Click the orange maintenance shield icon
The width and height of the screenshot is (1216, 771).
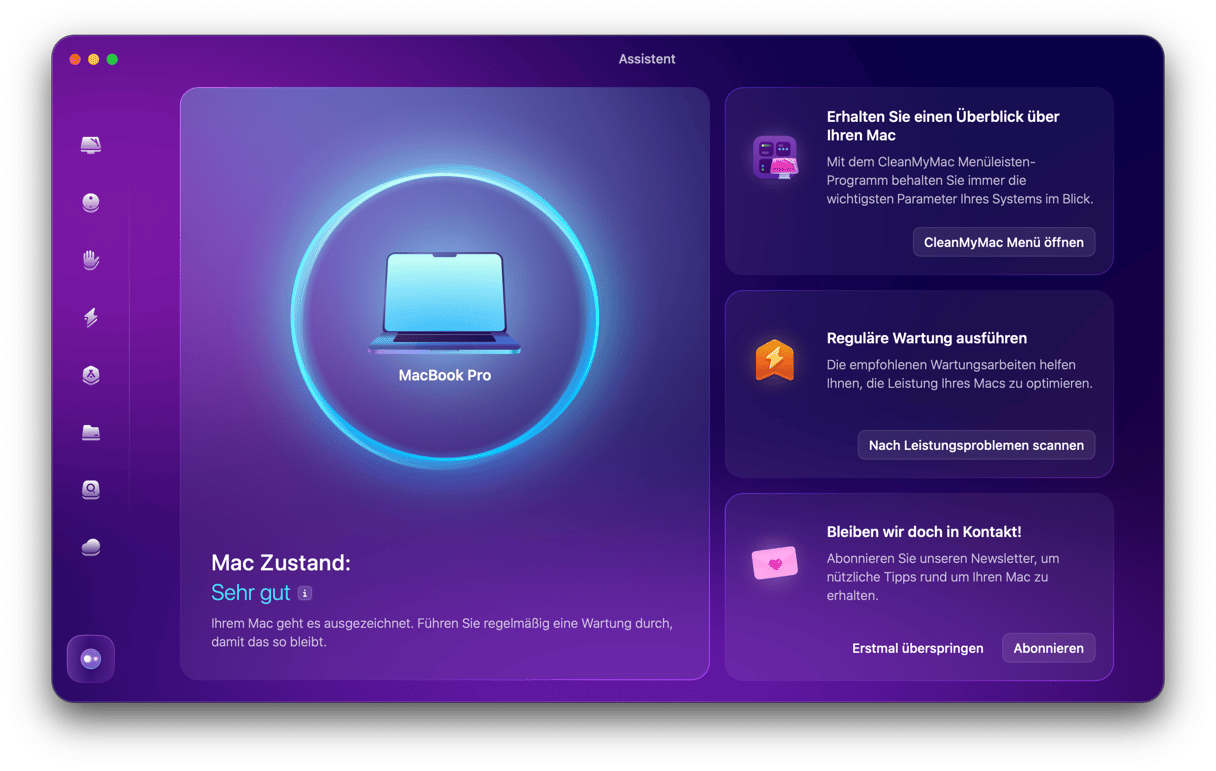(x=774, y=360)
